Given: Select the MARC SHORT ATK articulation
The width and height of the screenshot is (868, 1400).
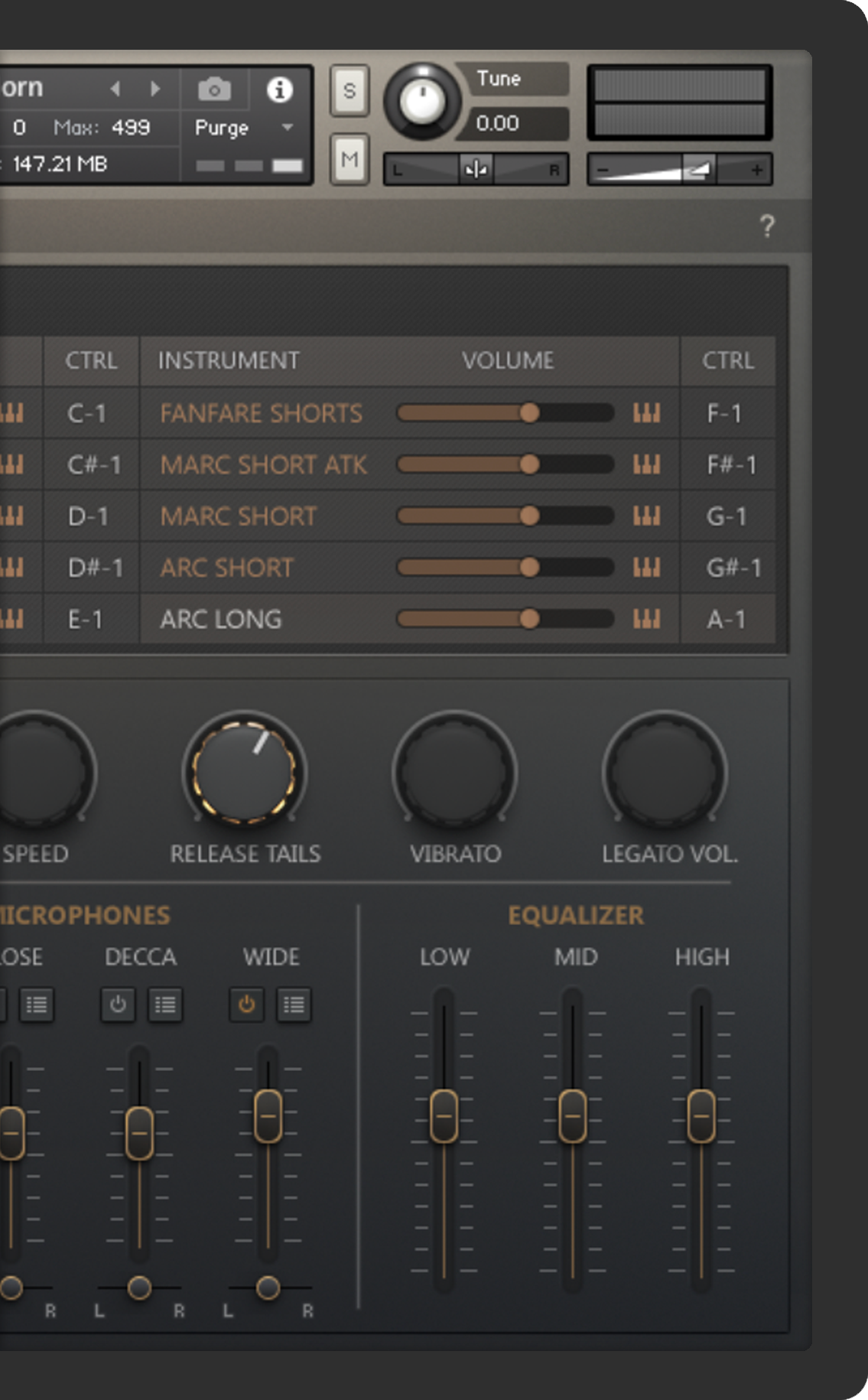Looking at the screenshot, I should pos(263,465).
